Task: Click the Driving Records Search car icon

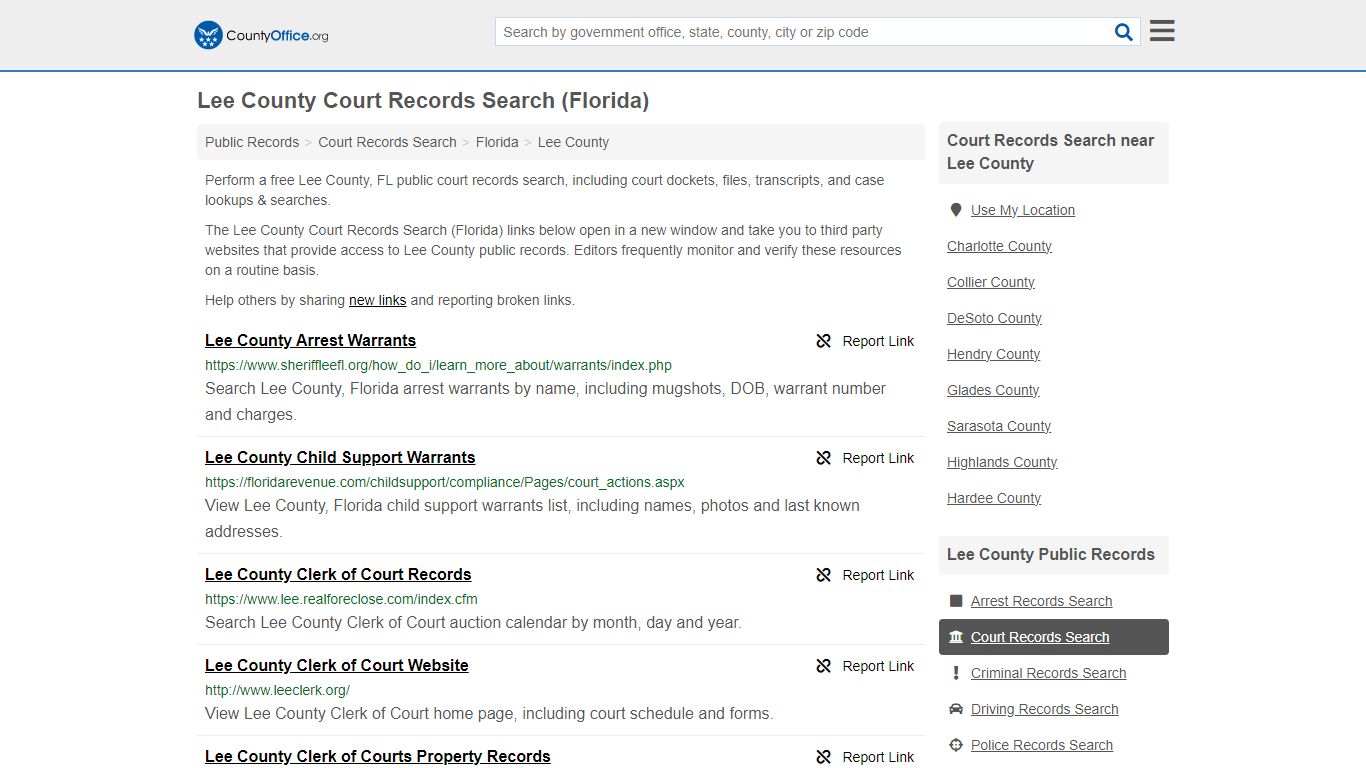Action: point(956,709)
